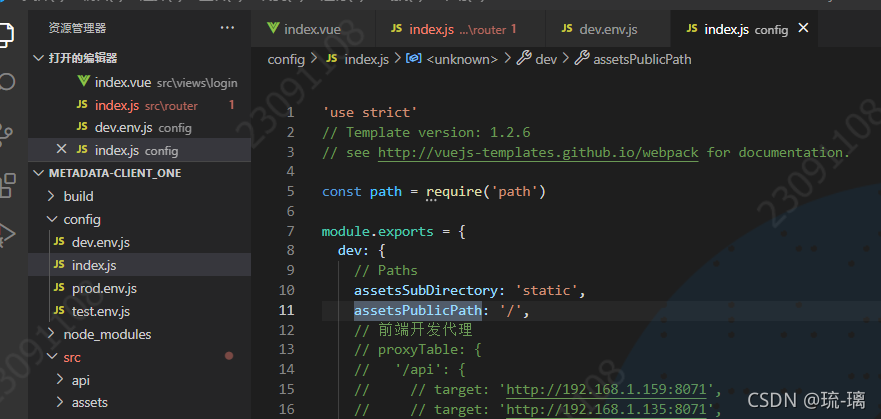Collapse the open editors section
Screen dimensions: 881x419
(x=38, y=58)
